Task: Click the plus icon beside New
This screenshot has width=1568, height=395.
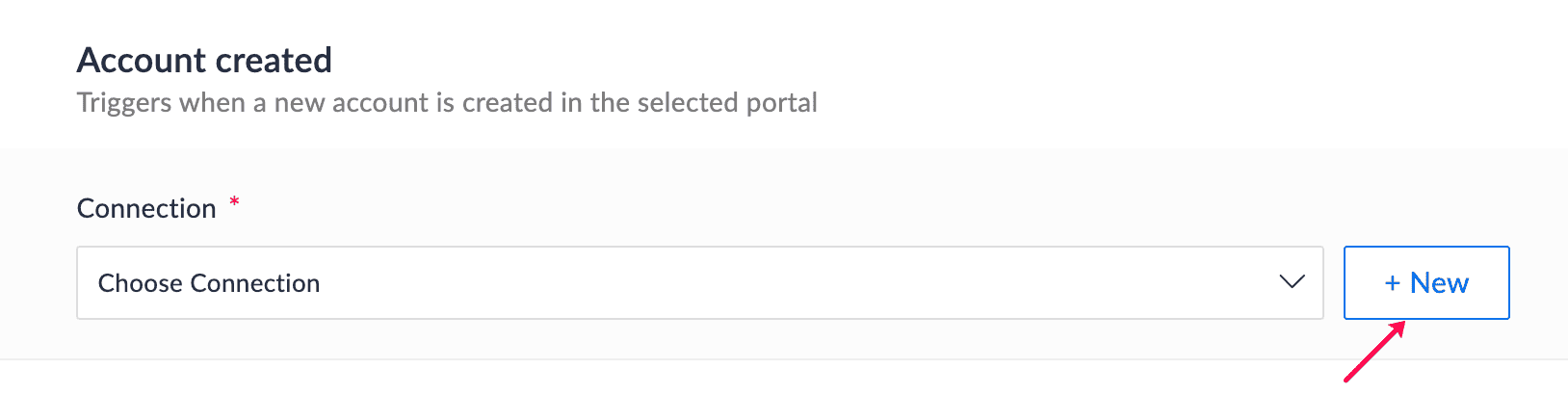Action: (x=1392, y=283)
